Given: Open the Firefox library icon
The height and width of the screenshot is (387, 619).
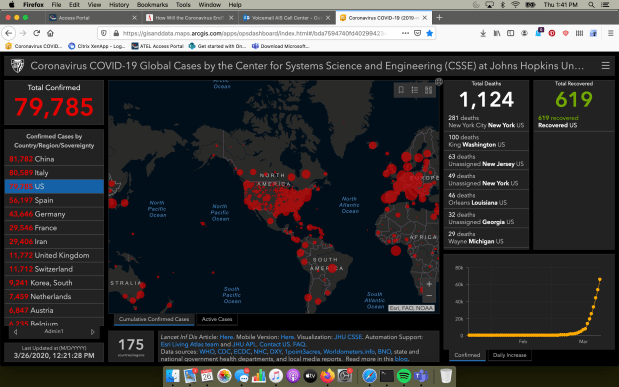Looking at the screenshot, I should click(497, 33).
